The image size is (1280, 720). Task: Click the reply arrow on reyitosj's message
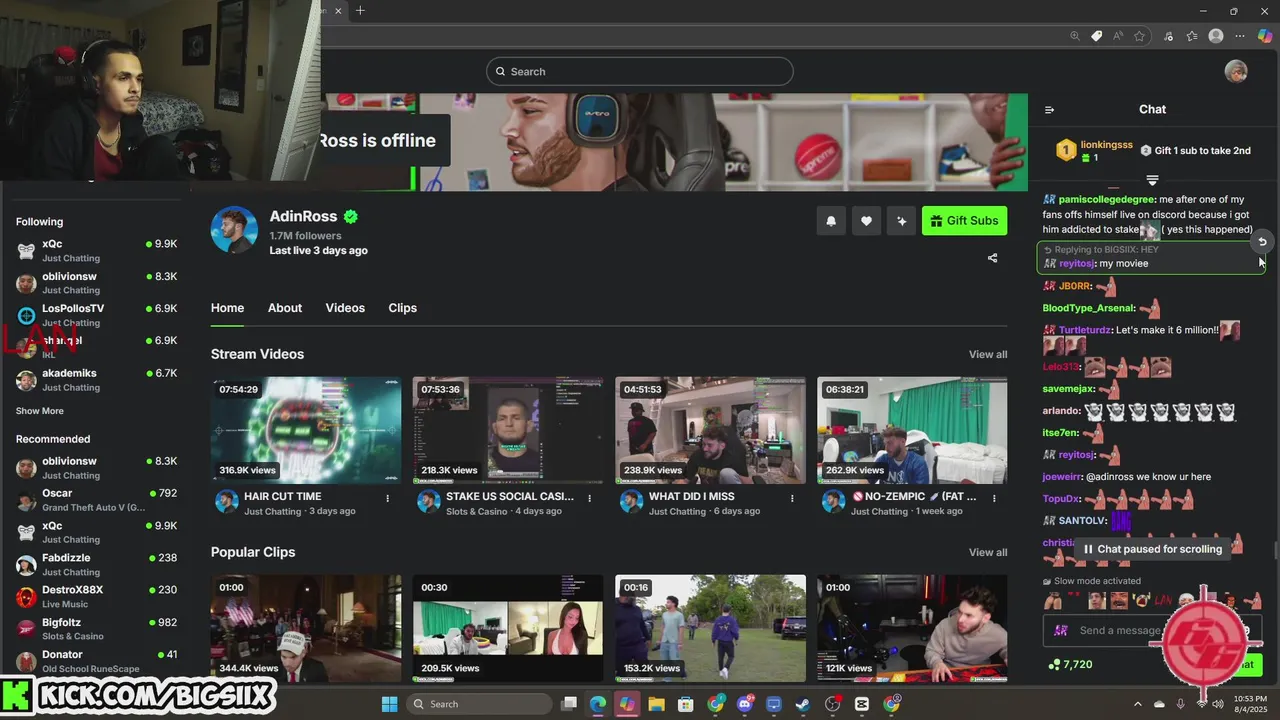pos(1262,242)
